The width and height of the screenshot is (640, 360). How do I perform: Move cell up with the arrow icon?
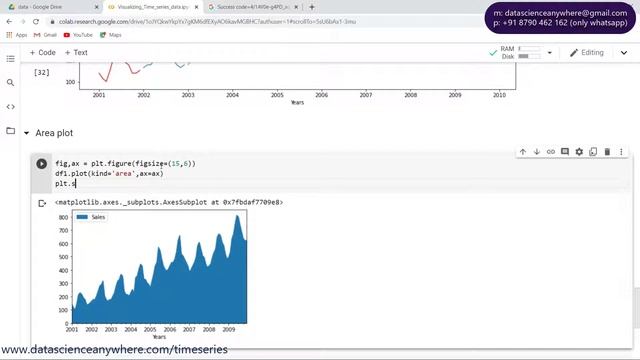[523, 152]
